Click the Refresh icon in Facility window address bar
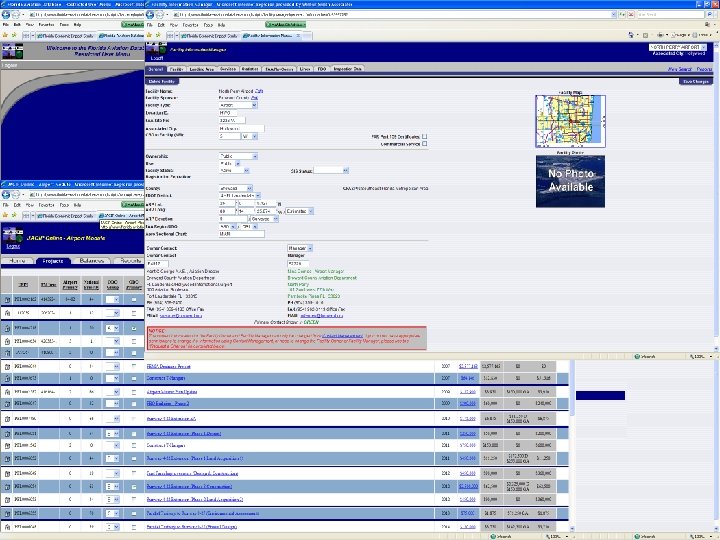720x540 pixels. (623, 15)
